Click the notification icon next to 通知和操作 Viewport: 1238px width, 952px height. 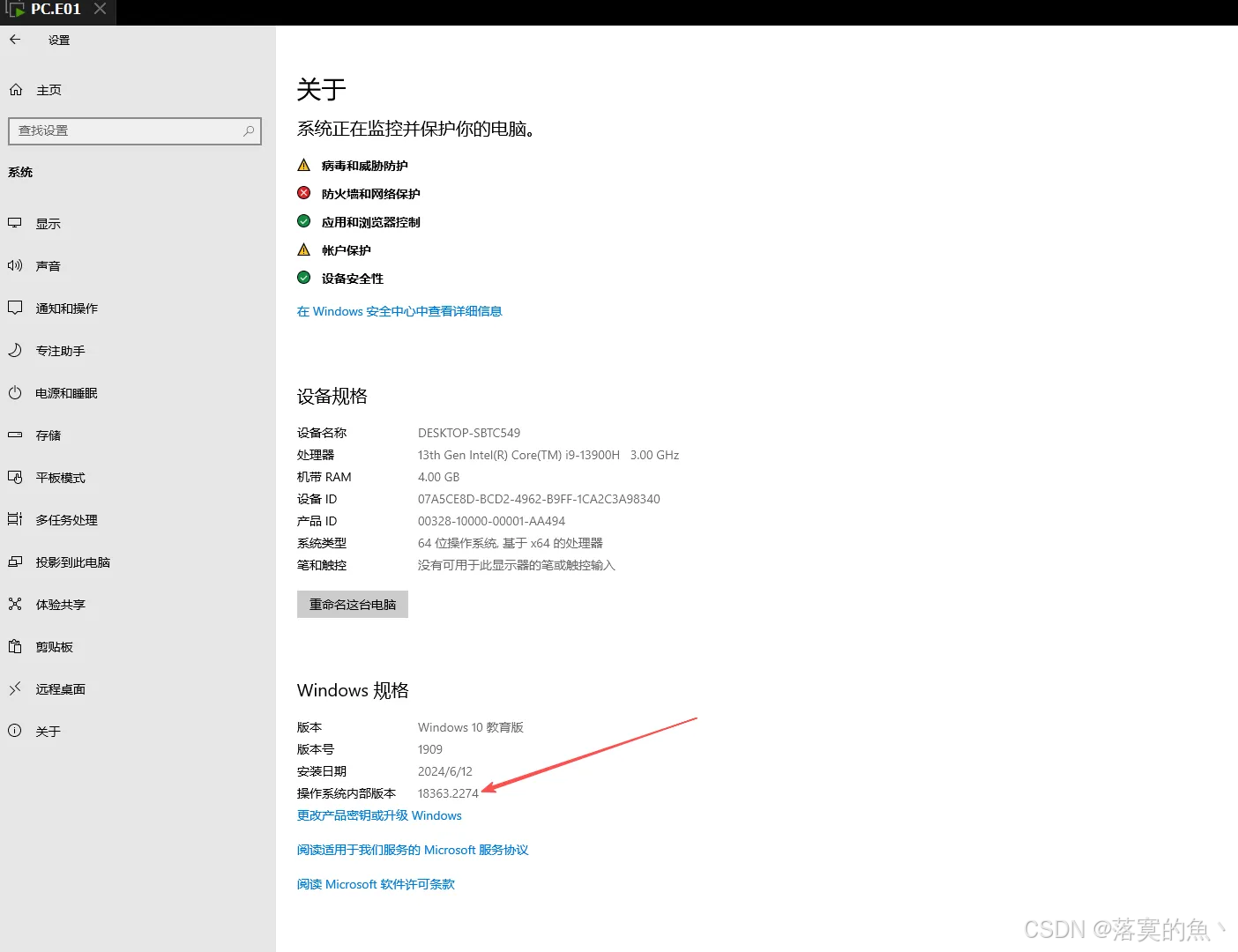tap(15, 308)
